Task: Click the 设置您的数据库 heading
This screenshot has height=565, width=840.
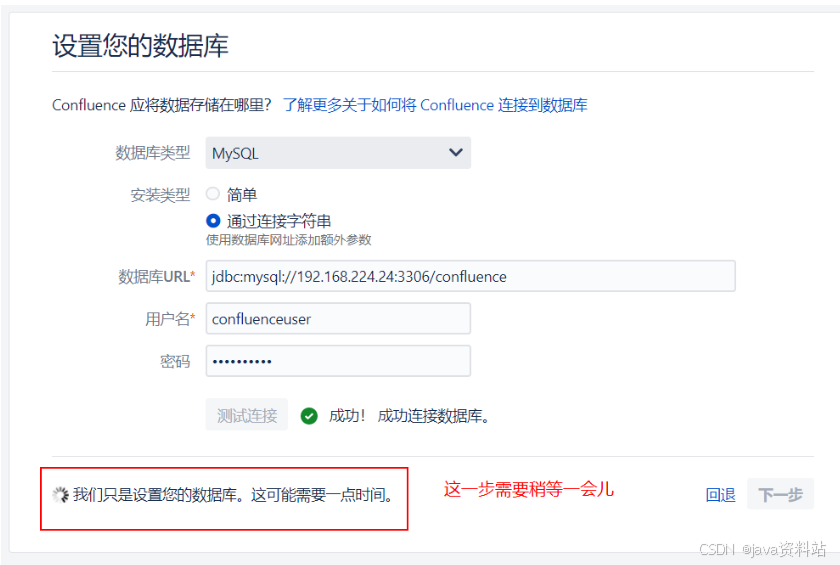Action: point(140,45)
